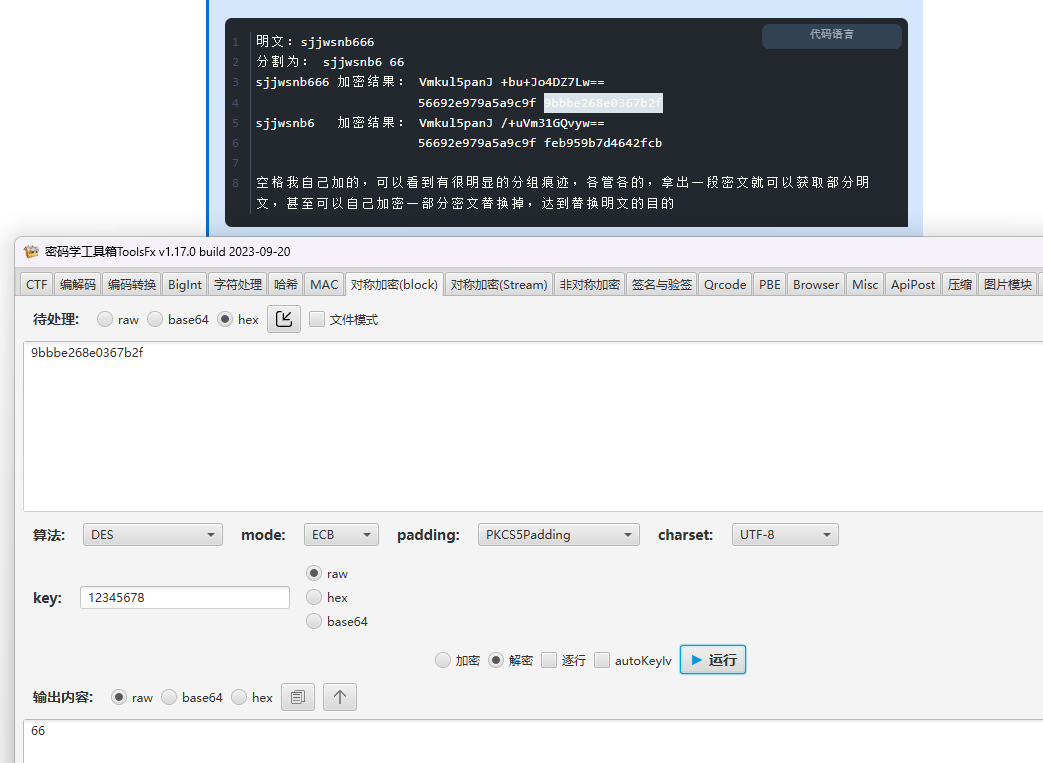Switch to the 哈希 tab
The image size is (1043, 763).
pyautogui.click(x=286, y=284)
